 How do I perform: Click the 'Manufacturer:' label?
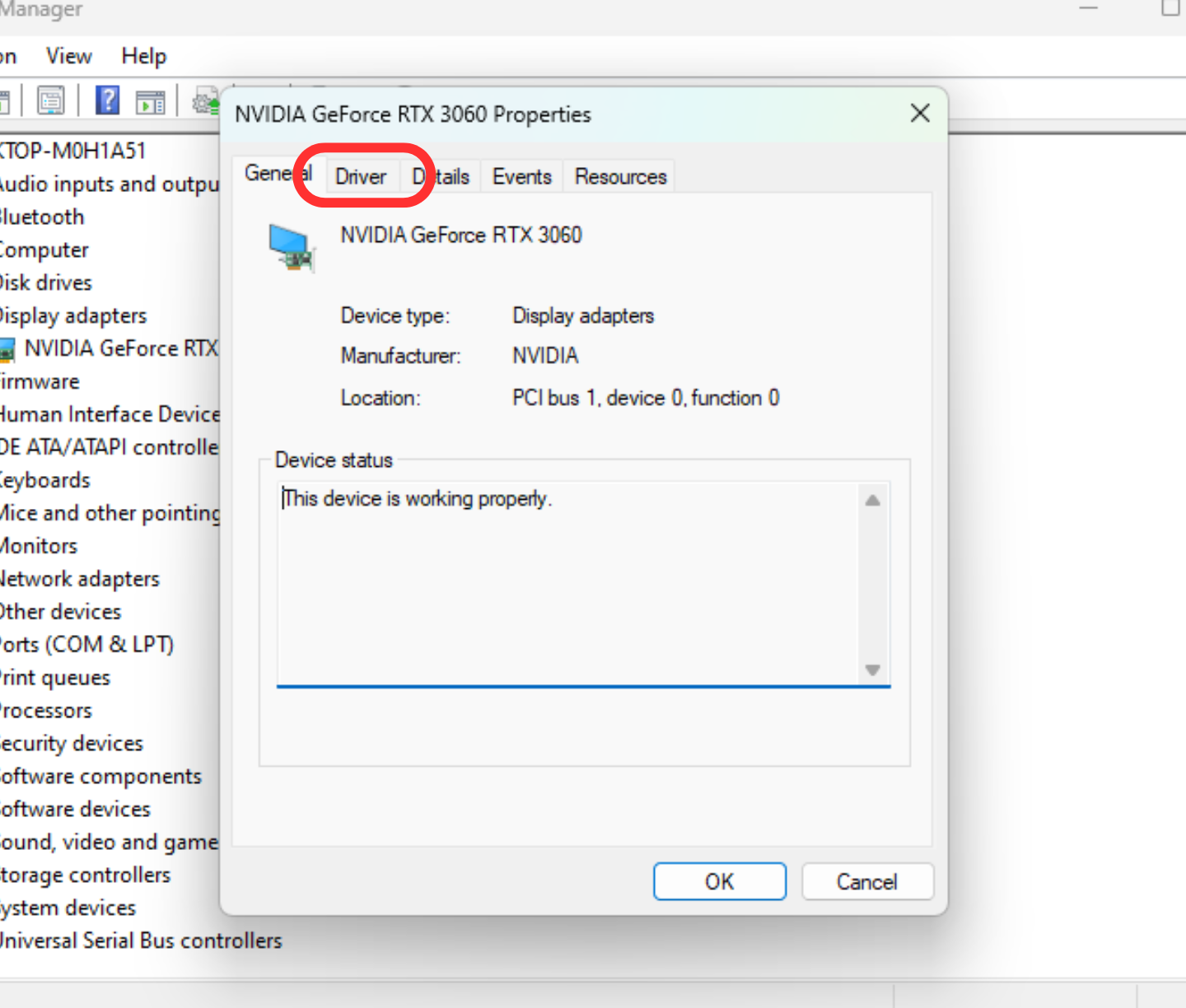401,356
